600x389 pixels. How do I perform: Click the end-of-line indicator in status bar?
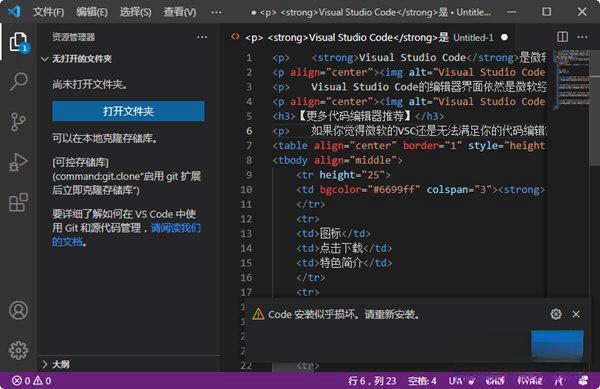point(495,381)
